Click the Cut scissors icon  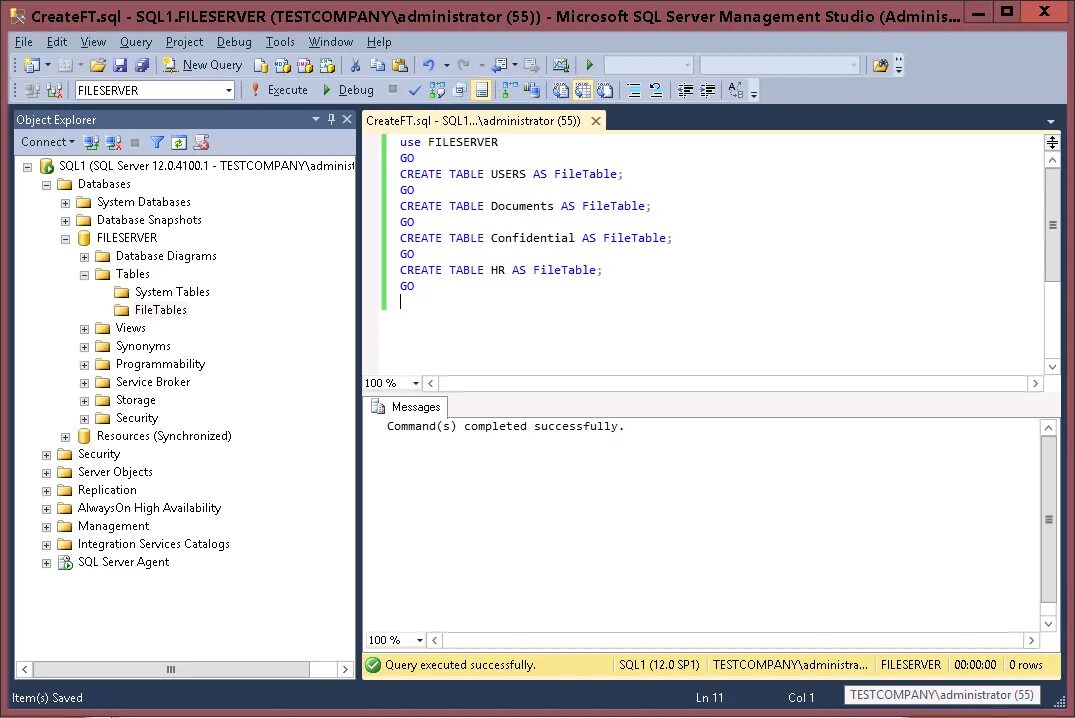(355, 65)
